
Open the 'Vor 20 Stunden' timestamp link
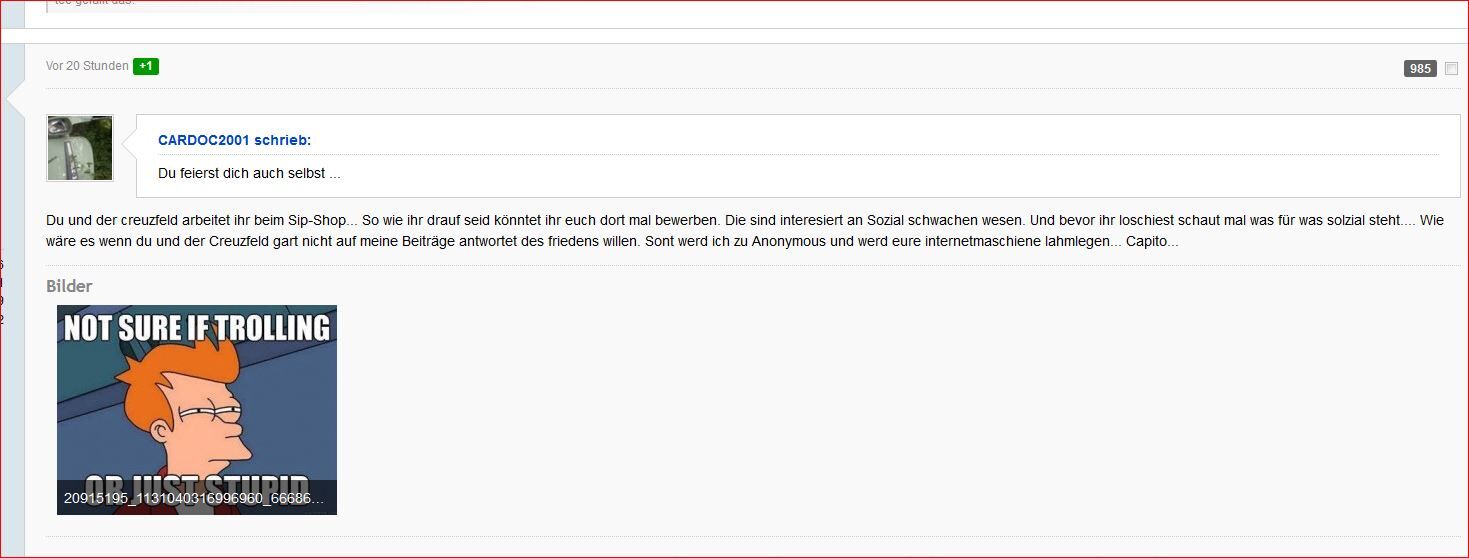(87, 66)
